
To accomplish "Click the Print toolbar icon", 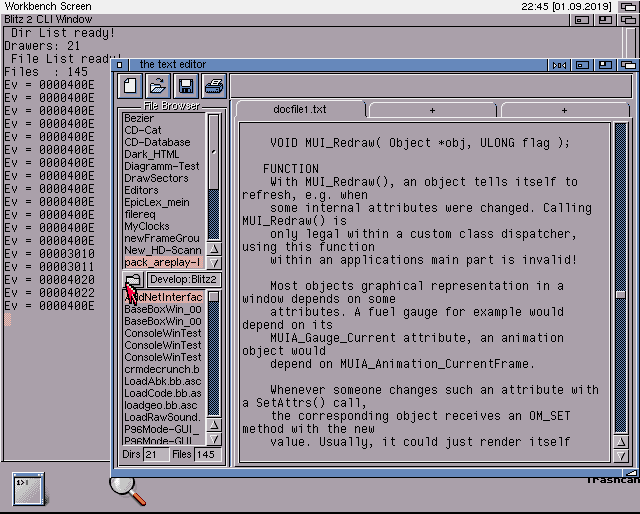I will pyautogui.click(x=214, y=85).
